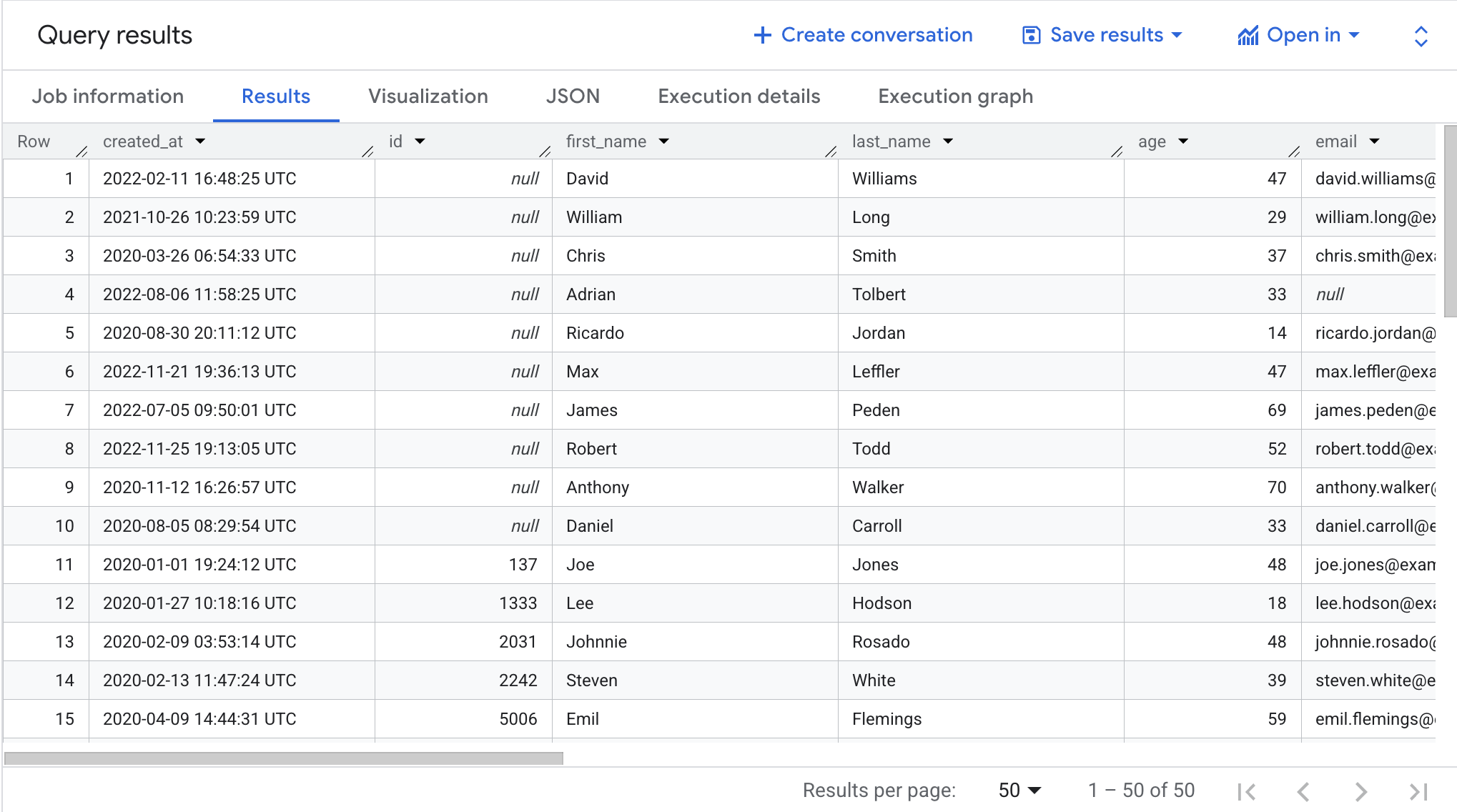Viewport: 1457px width, 812px height.
Task: Go to the first page of results
Action: tap(1247, 791)
